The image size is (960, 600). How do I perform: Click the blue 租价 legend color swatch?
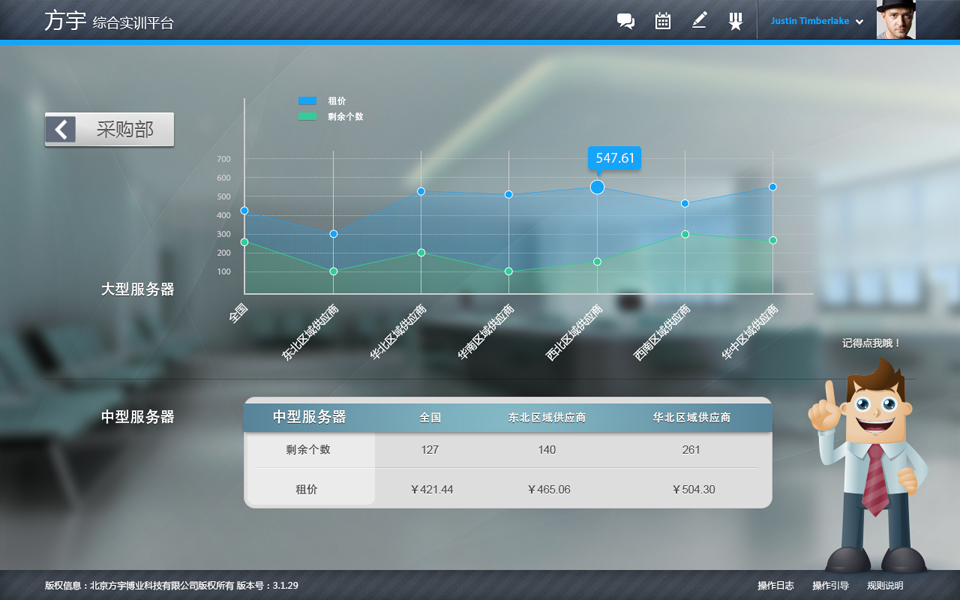click(x=307, y=101)
